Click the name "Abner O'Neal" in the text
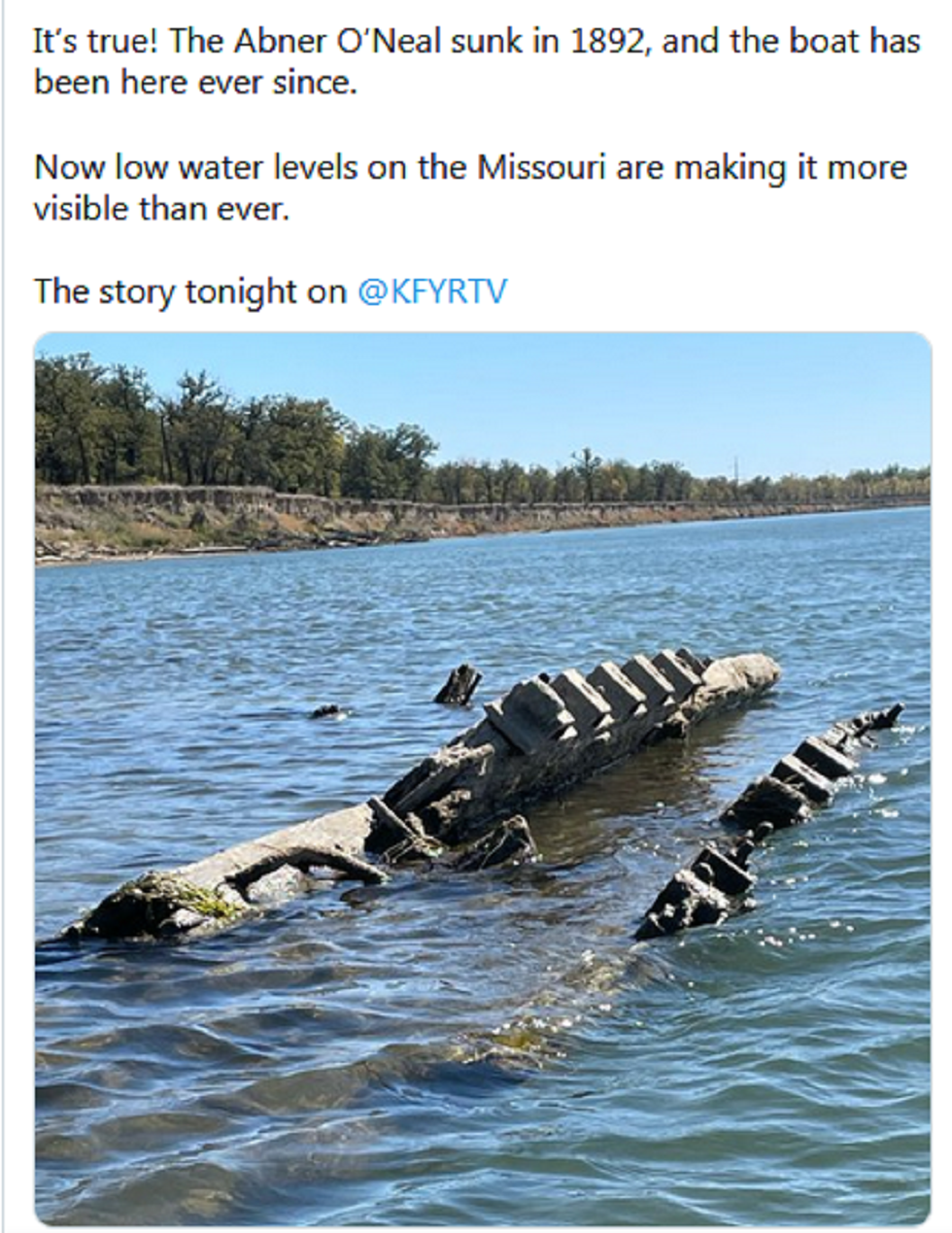The height and width of the screenshot is (1233, 952). point(331,42)
